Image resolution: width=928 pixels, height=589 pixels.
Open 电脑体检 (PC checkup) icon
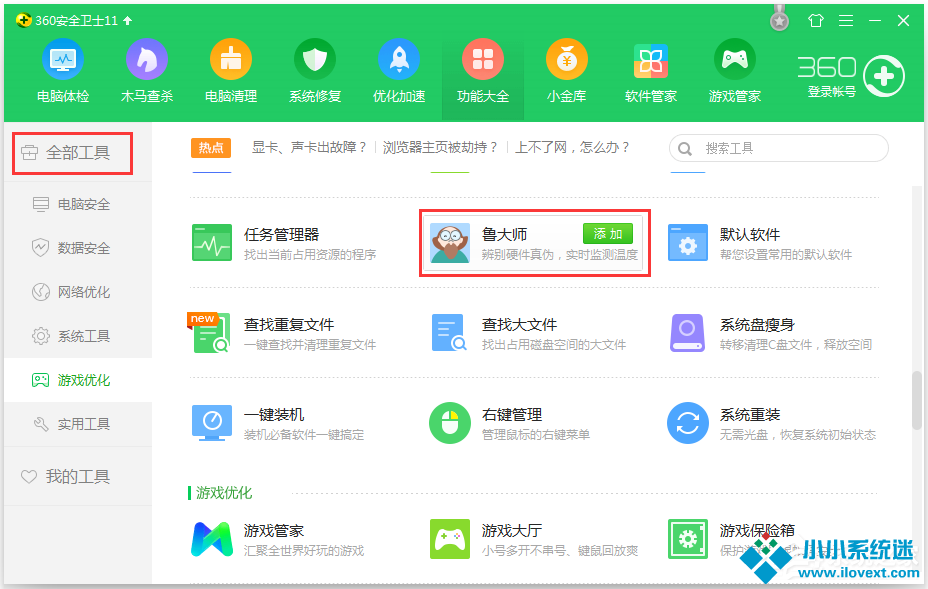pyautogui.click(x=63, y=60)
